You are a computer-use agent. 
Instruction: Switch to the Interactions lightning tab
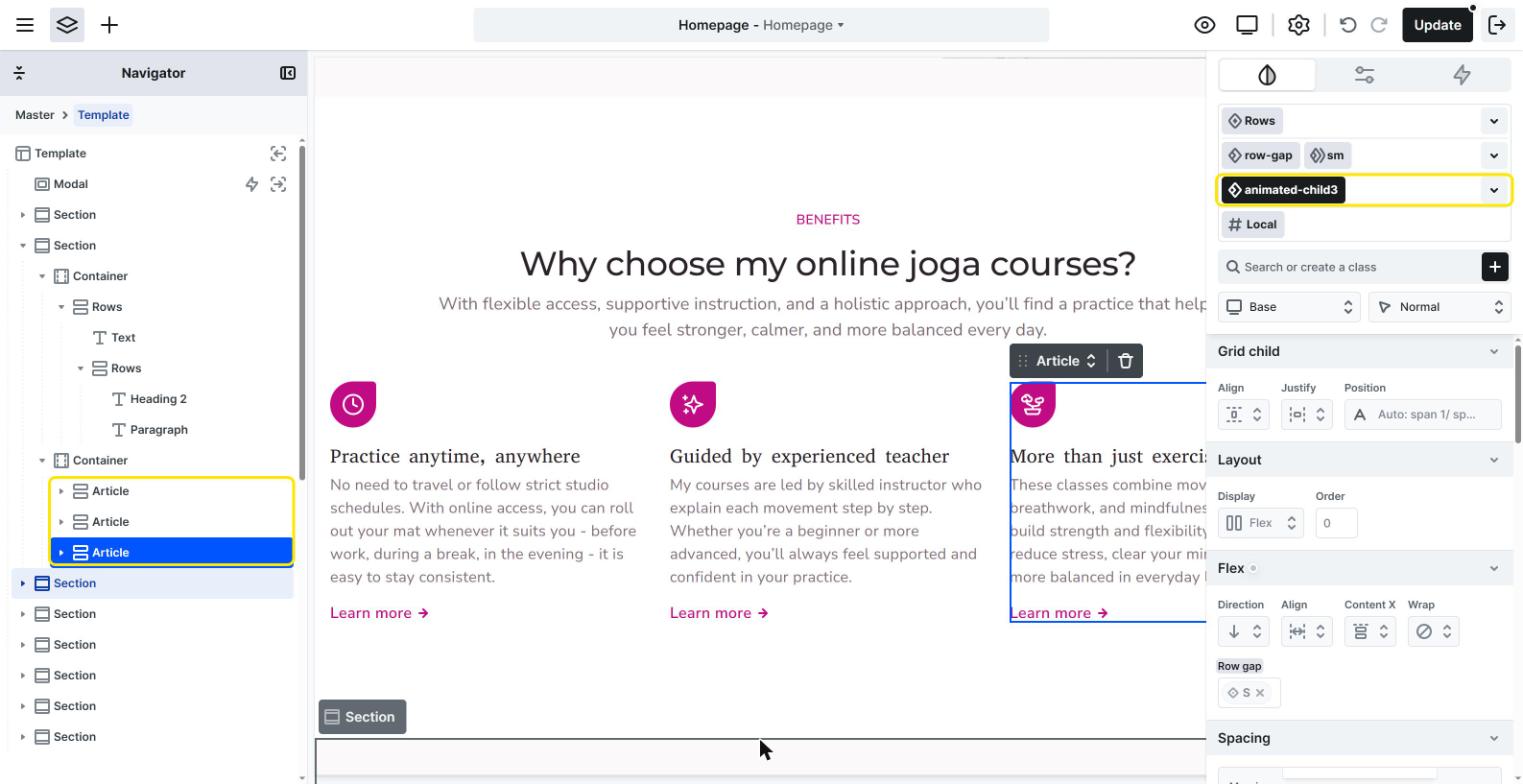coord(1462,75)
